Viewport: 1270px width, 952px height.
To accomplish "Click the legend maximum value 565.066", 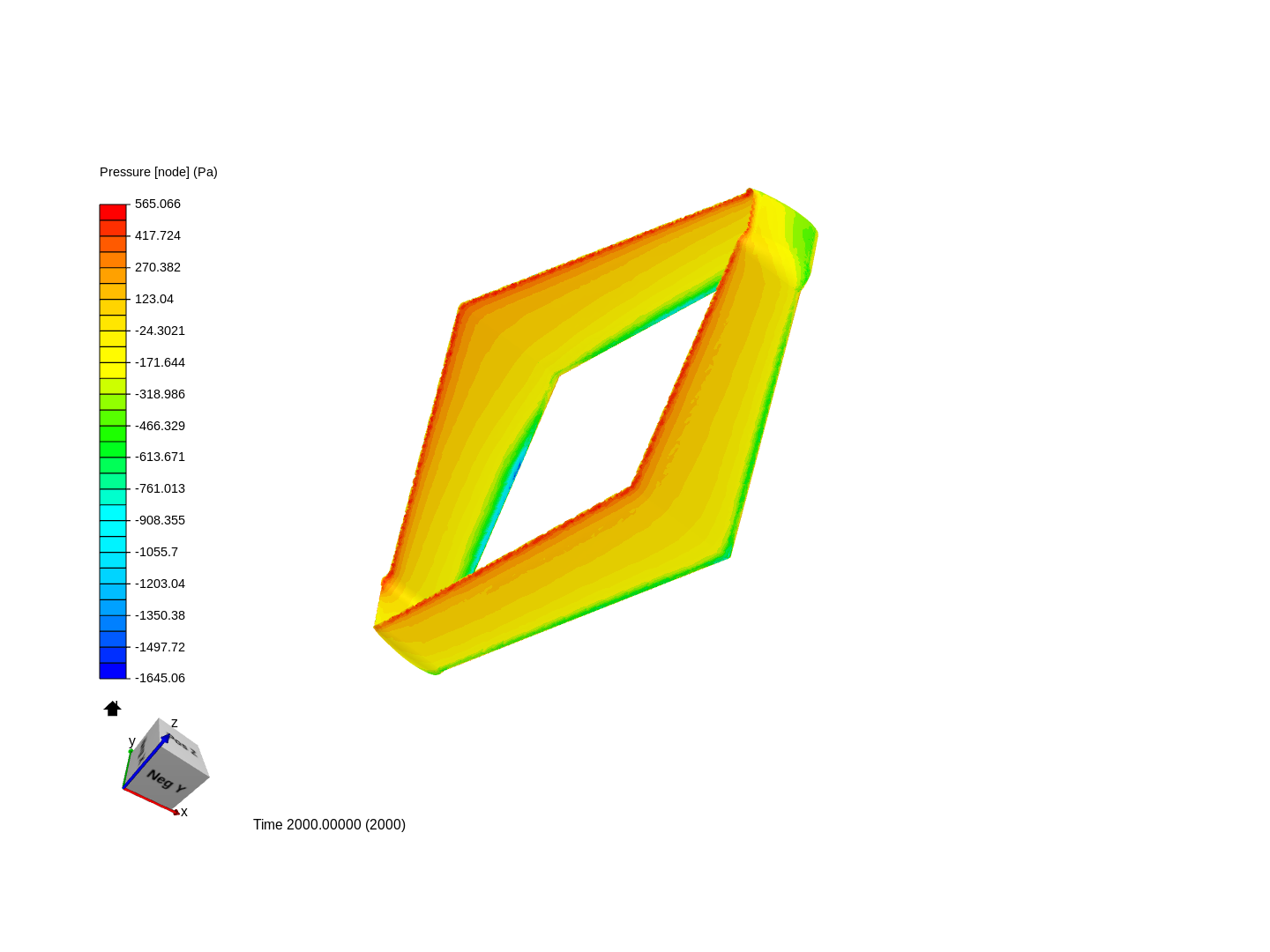I will pos(158,204).
